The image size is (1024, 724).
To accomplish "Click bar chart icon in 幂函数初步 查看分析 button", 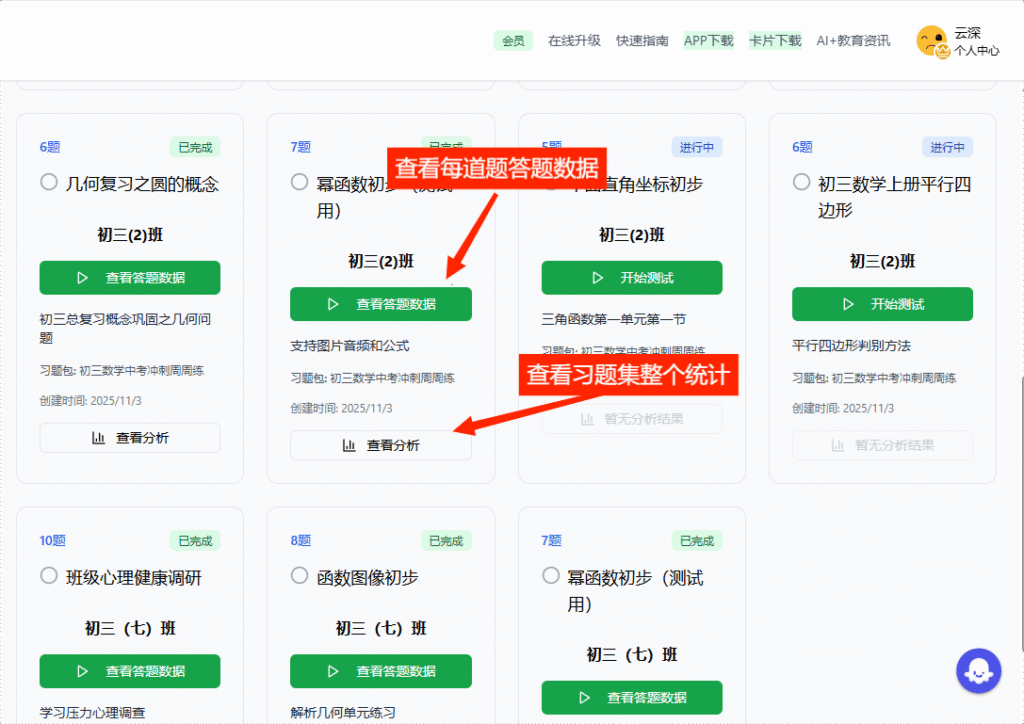I will 349,445.
